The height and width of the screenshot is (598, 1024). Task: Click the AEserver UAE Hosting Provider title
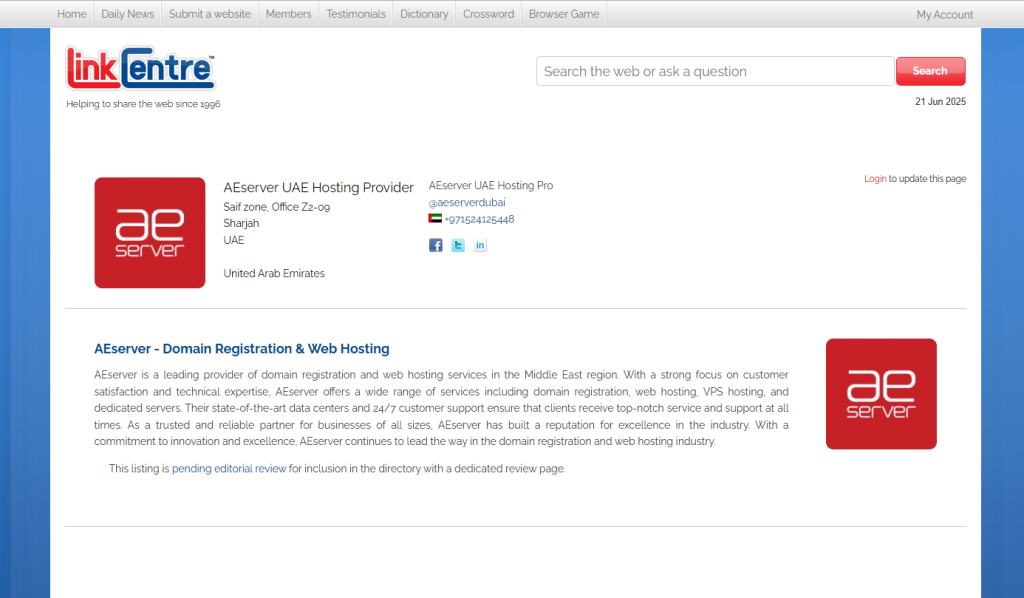click(319, 188)
